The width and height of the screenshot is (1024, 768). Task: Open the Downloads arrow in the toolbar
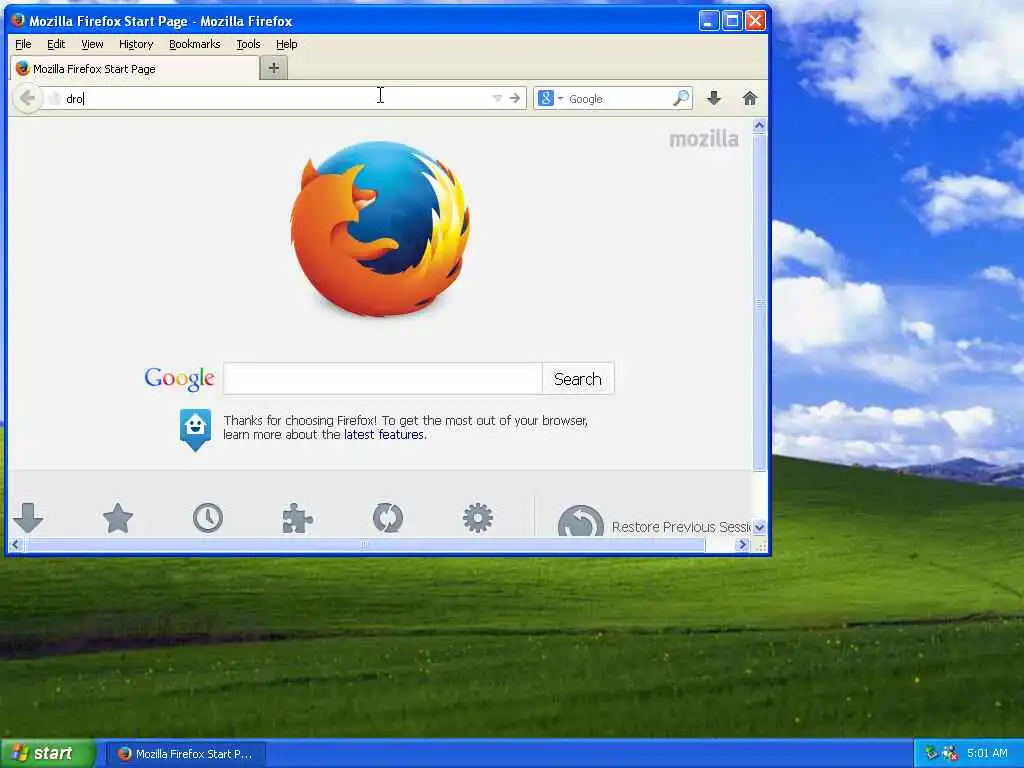714,99
